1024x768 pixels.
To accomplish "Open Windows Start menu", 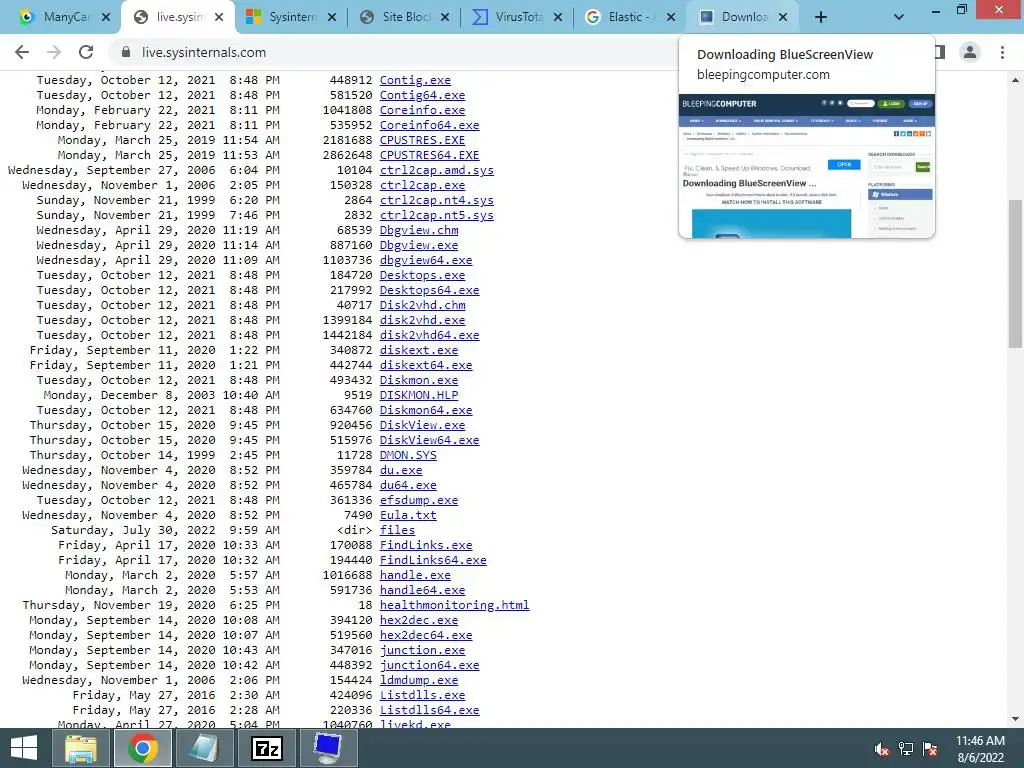I will pos(24,748).
